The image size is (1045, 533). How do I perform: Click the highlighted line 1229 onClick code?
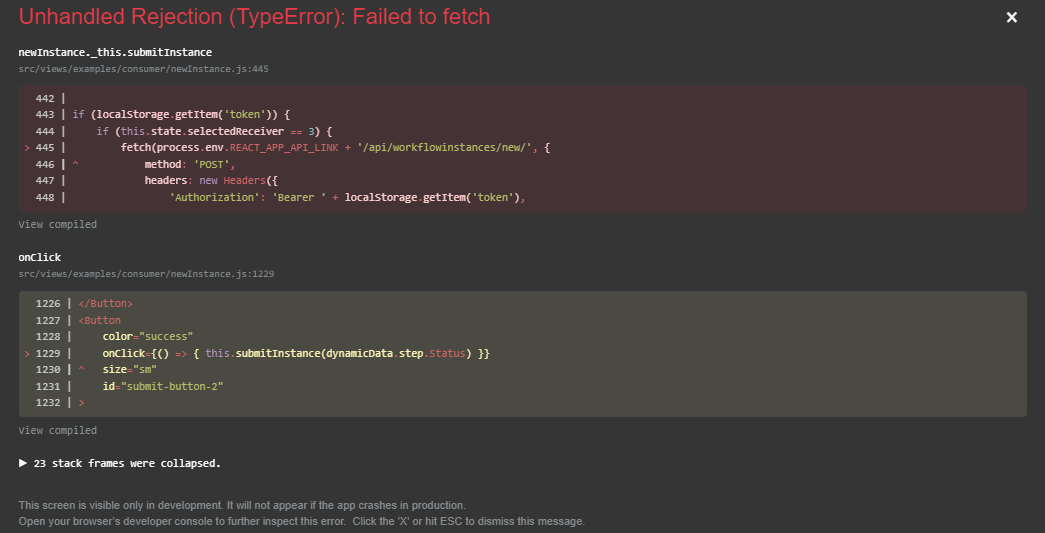296,354
